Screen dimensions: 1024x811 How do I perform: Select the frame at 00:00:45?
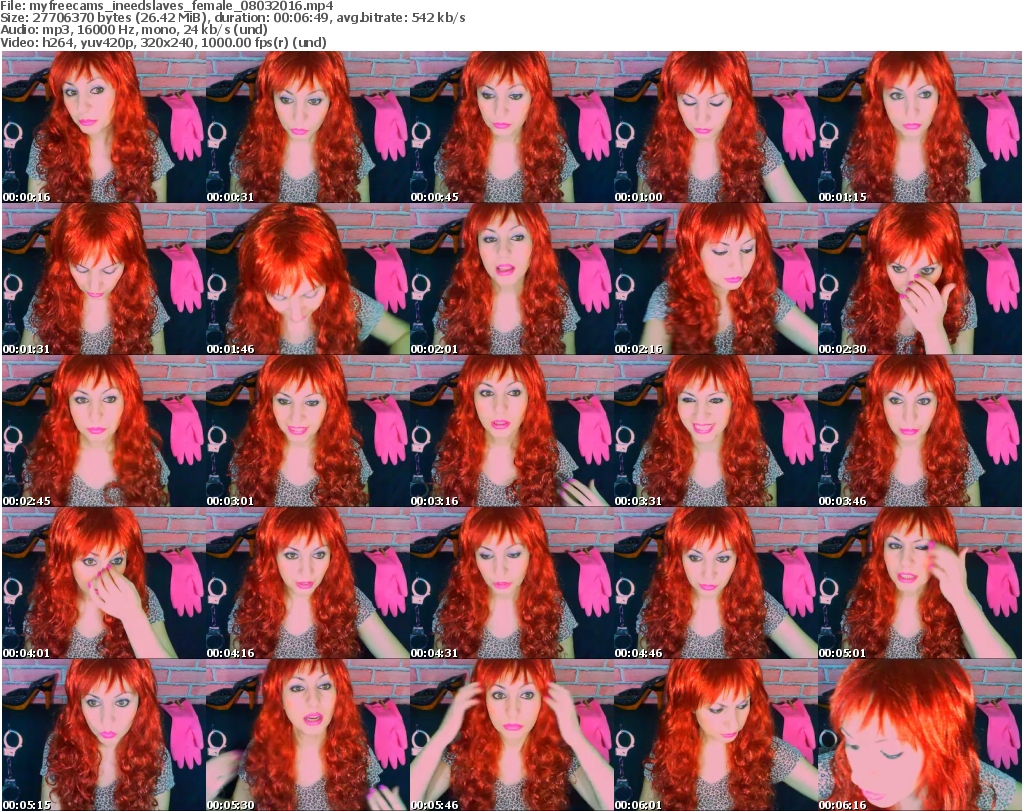[511, 127]
